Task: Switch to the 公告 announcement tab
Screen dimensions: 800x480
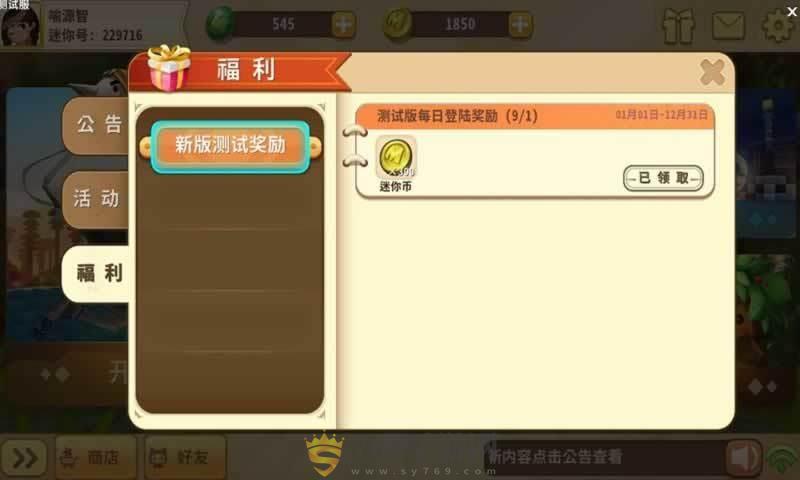Action: coord(97,125)
